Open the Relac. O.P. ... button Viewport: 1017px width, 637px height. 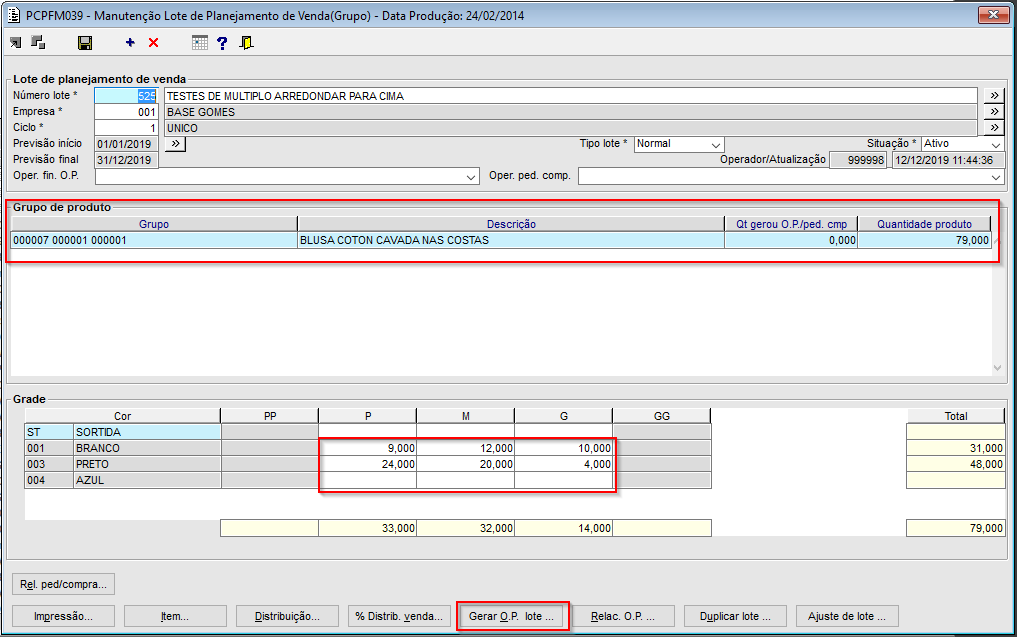pos(623,616)
